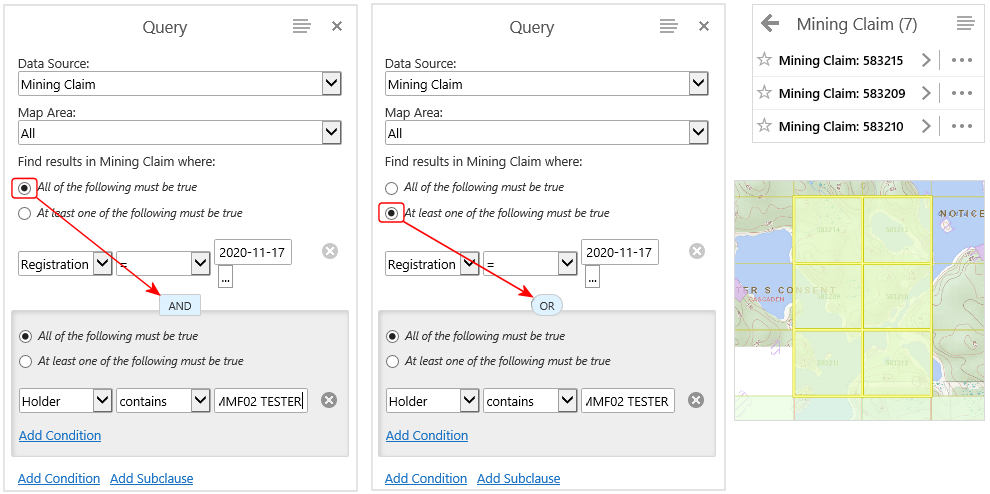The height and width of the screenshot is (494, 990).
Task: Open the Mining Claim results panel menu icon
Action: (x=965, y=23)
